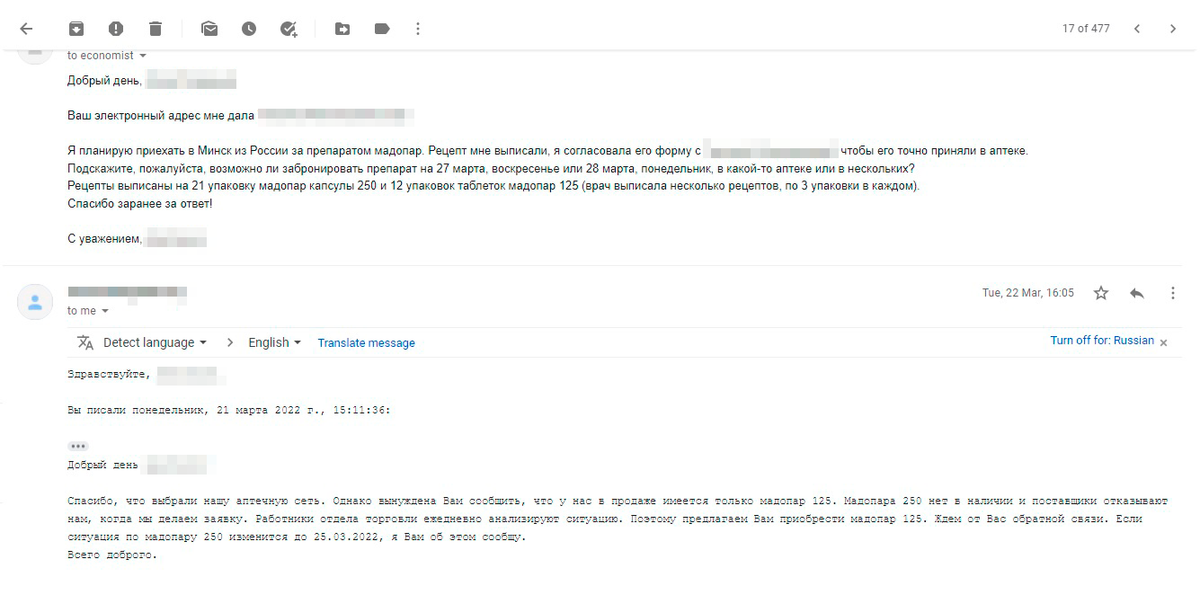Mark the conversation as unread
This screenshot has width=1200, height=603.
click(x=209, y=29)
